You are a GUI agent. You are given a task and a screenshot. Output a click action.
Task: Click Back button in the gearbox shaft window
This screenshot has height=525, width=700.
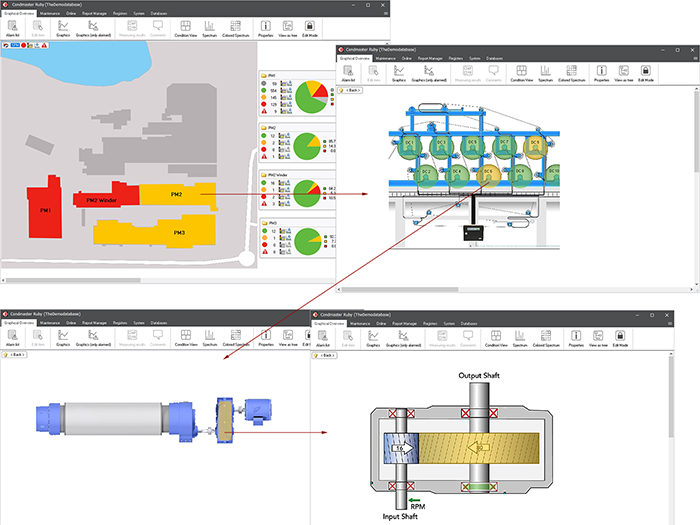[x=325, y=355]
